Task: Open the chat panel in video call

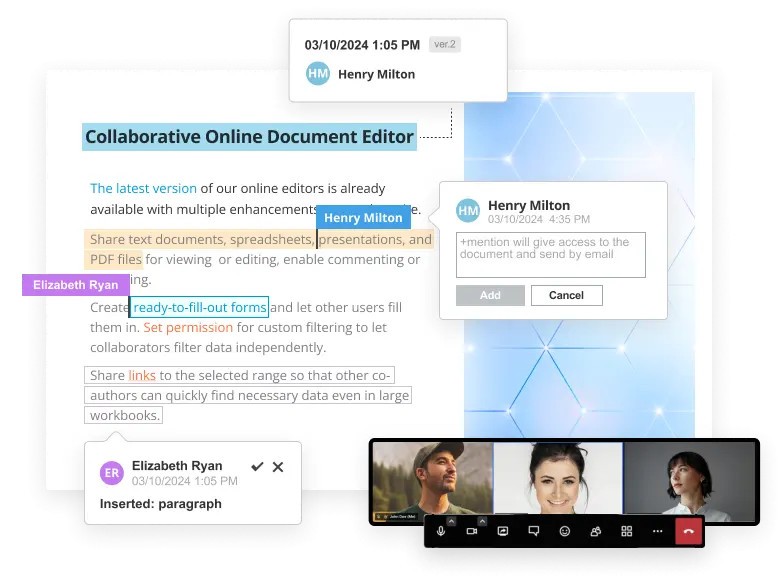Action: (x=534, y=531)
